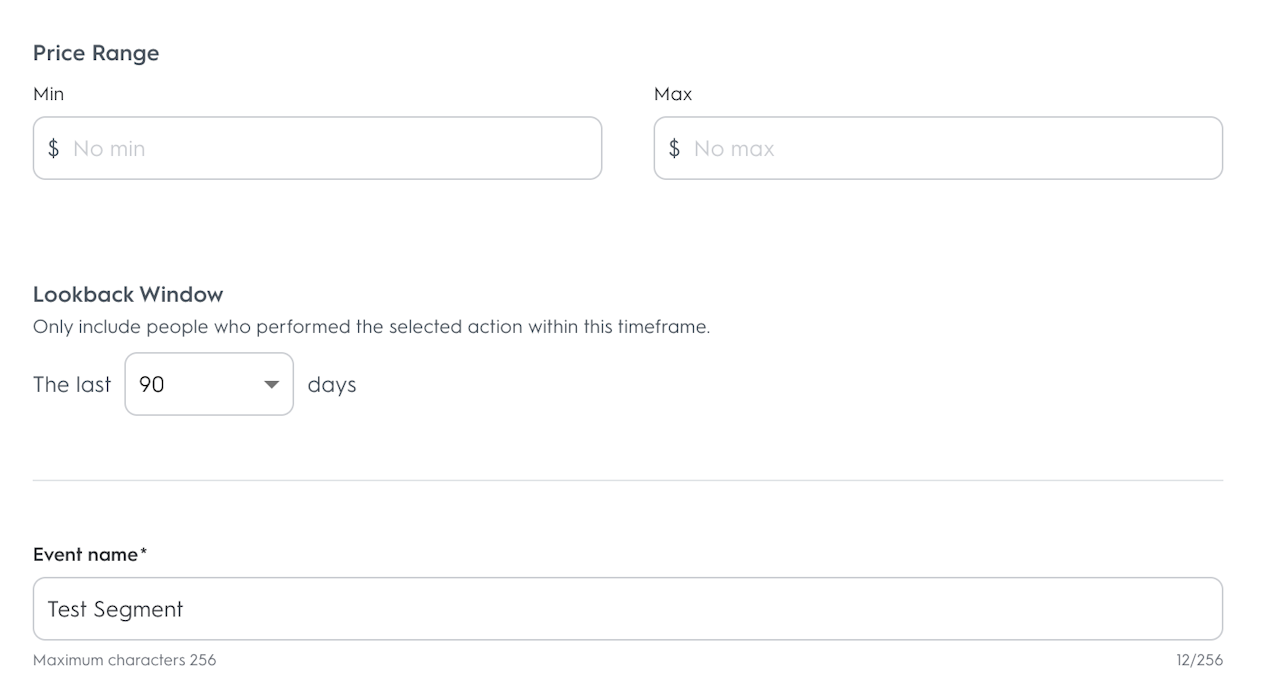This screenshot has height=698, width=1280.
Task: Click the 12/256 character counter
Action: click(1199, 660)
